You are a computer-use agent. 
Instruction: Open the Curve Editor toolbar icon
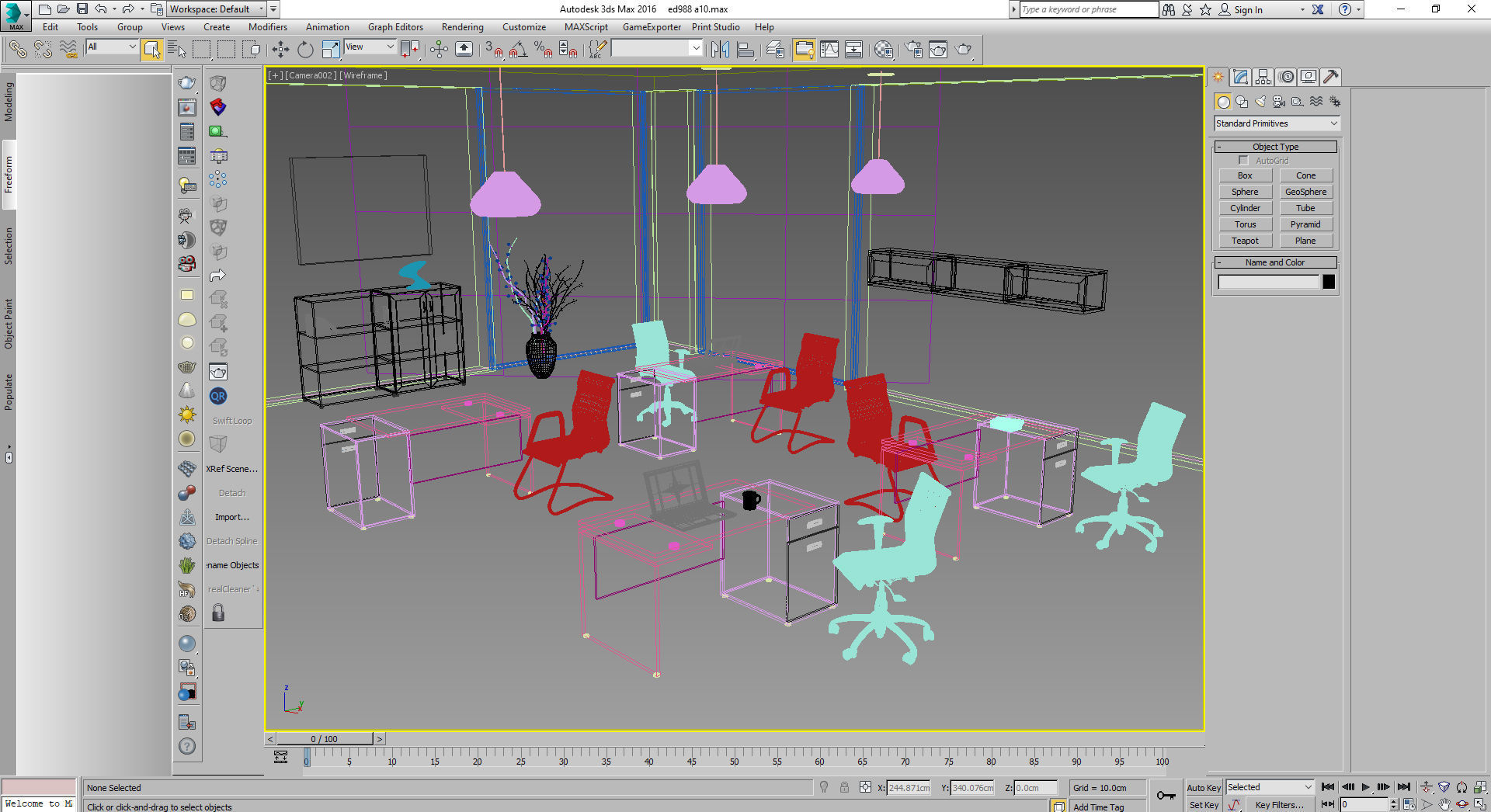(x=829, y=50)
